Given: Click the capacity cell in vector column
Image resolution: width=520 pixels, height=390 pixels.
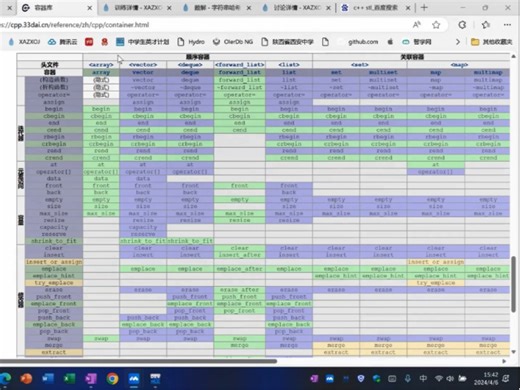Looking at the screenshot, I should [143, 227].
